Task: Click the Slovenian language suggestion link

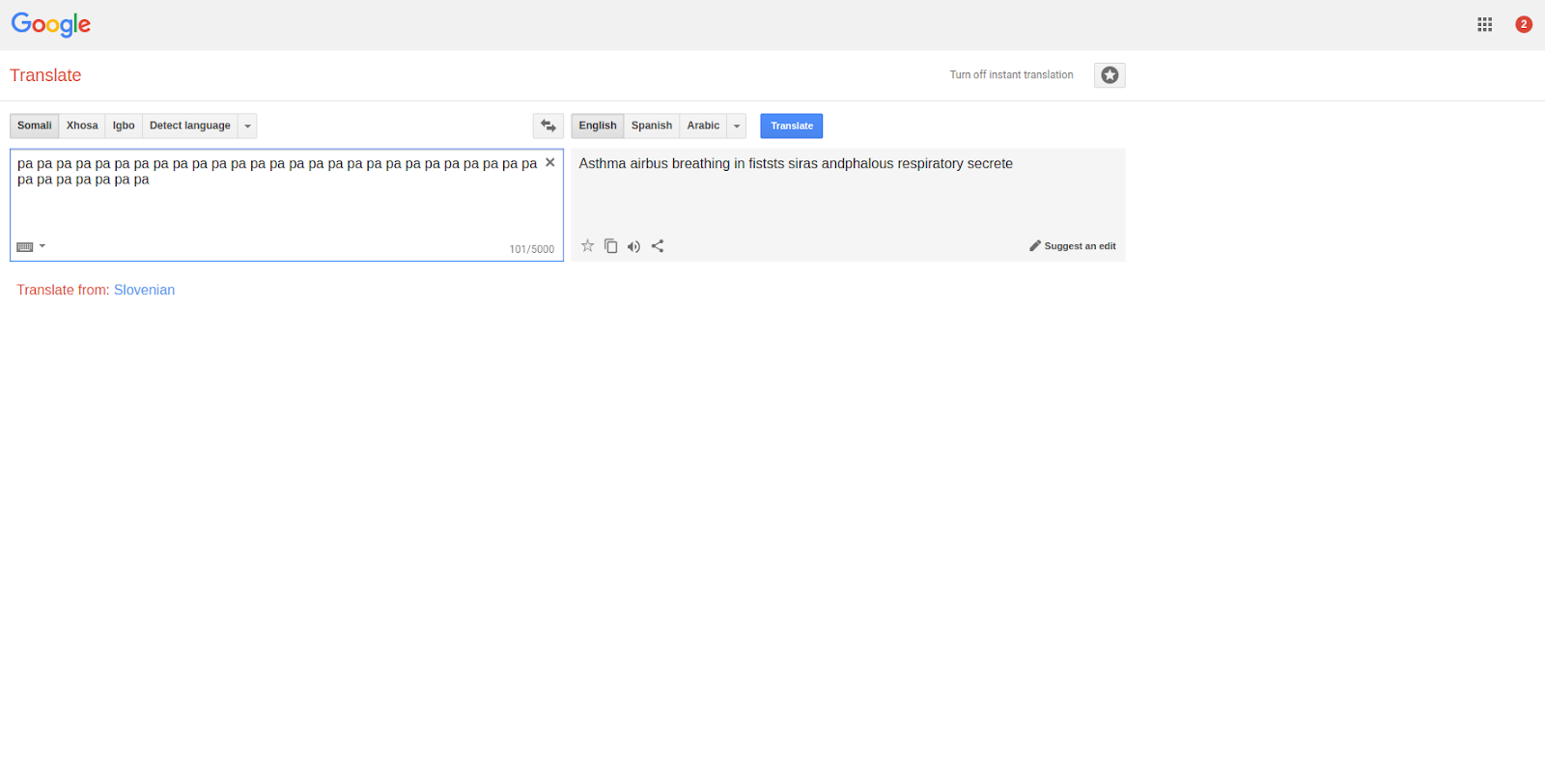Action: pyautogui.click(x=144, y=290)
